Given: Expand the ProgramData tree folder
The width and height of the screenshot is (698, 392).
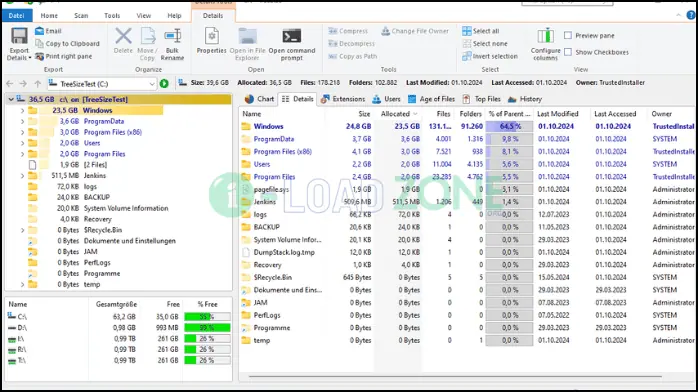Looking at the screenshot, I should 22,121.
